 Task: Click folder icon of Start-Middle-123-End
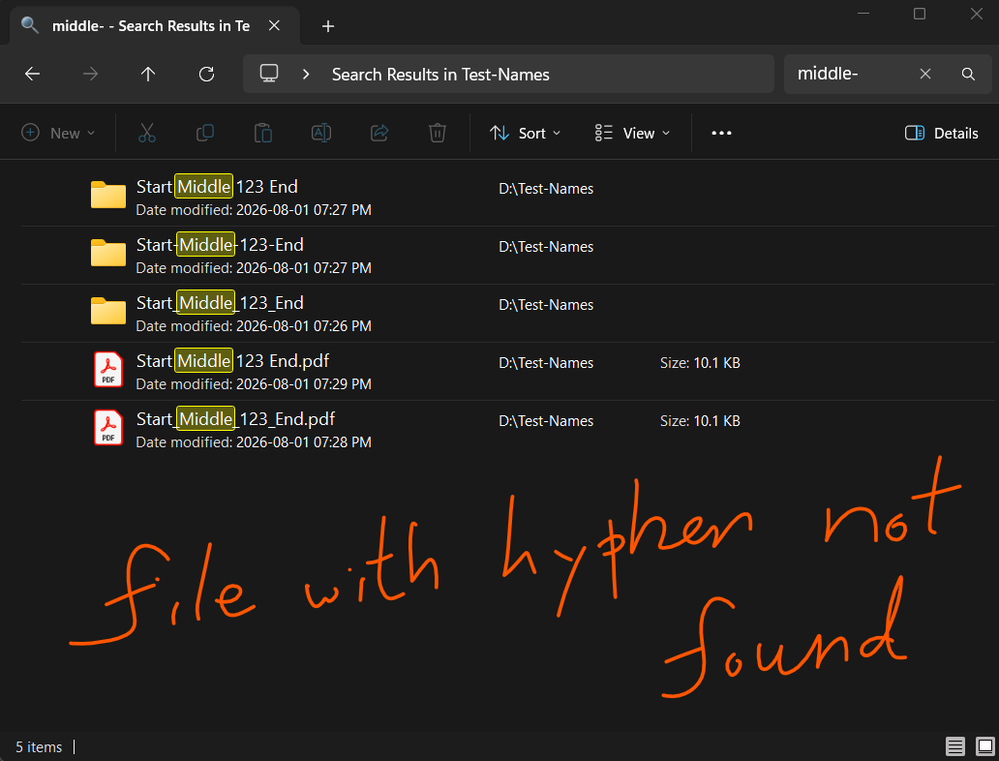[x=108, y=253]
